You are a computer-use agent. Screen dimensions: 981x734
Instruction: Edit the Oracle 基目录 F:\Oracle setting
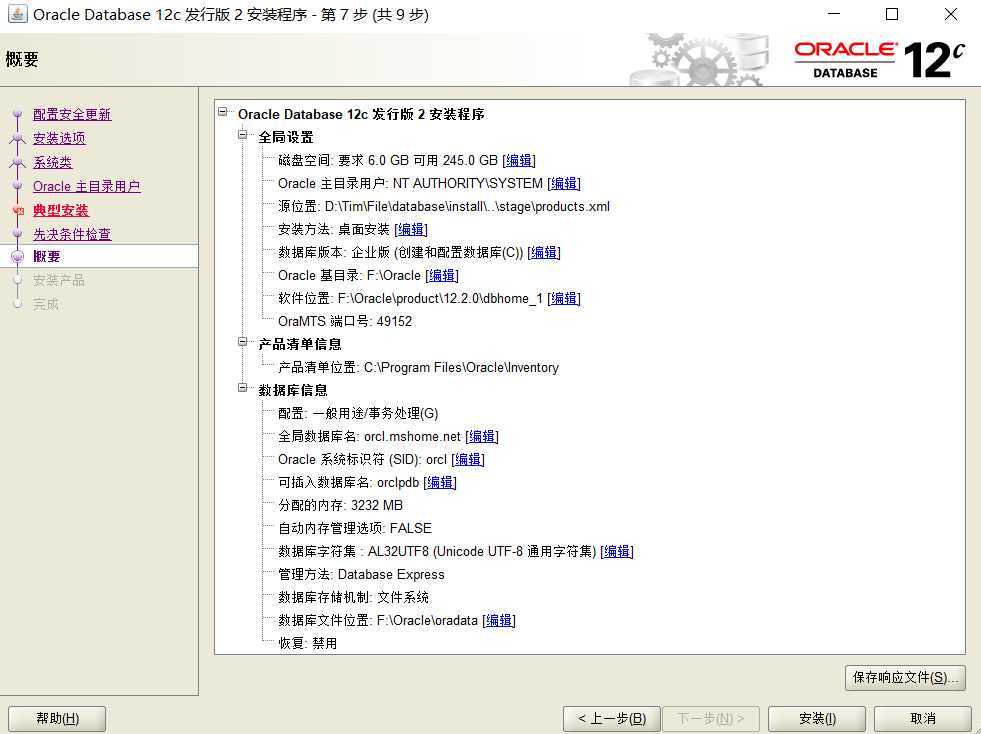[442, 276]
